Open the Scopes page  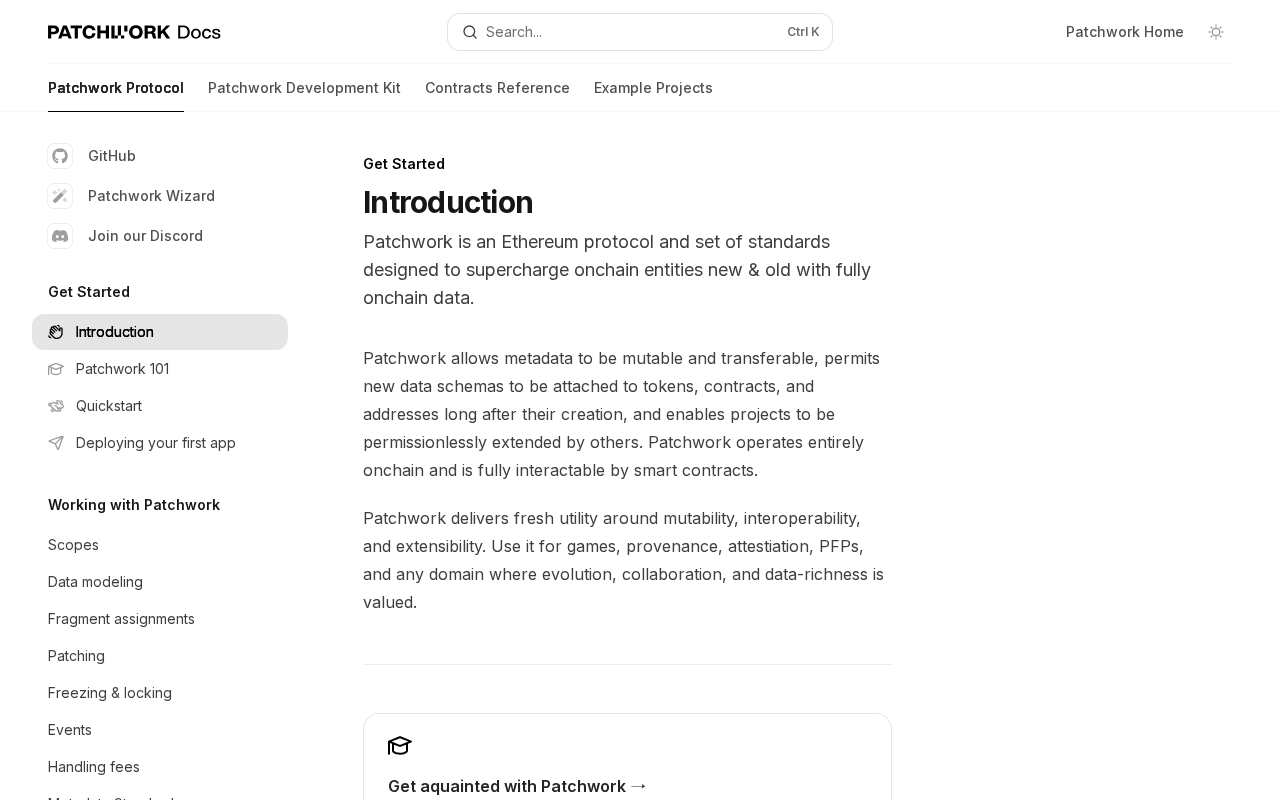pyautogui.click(x=73, y=545)
